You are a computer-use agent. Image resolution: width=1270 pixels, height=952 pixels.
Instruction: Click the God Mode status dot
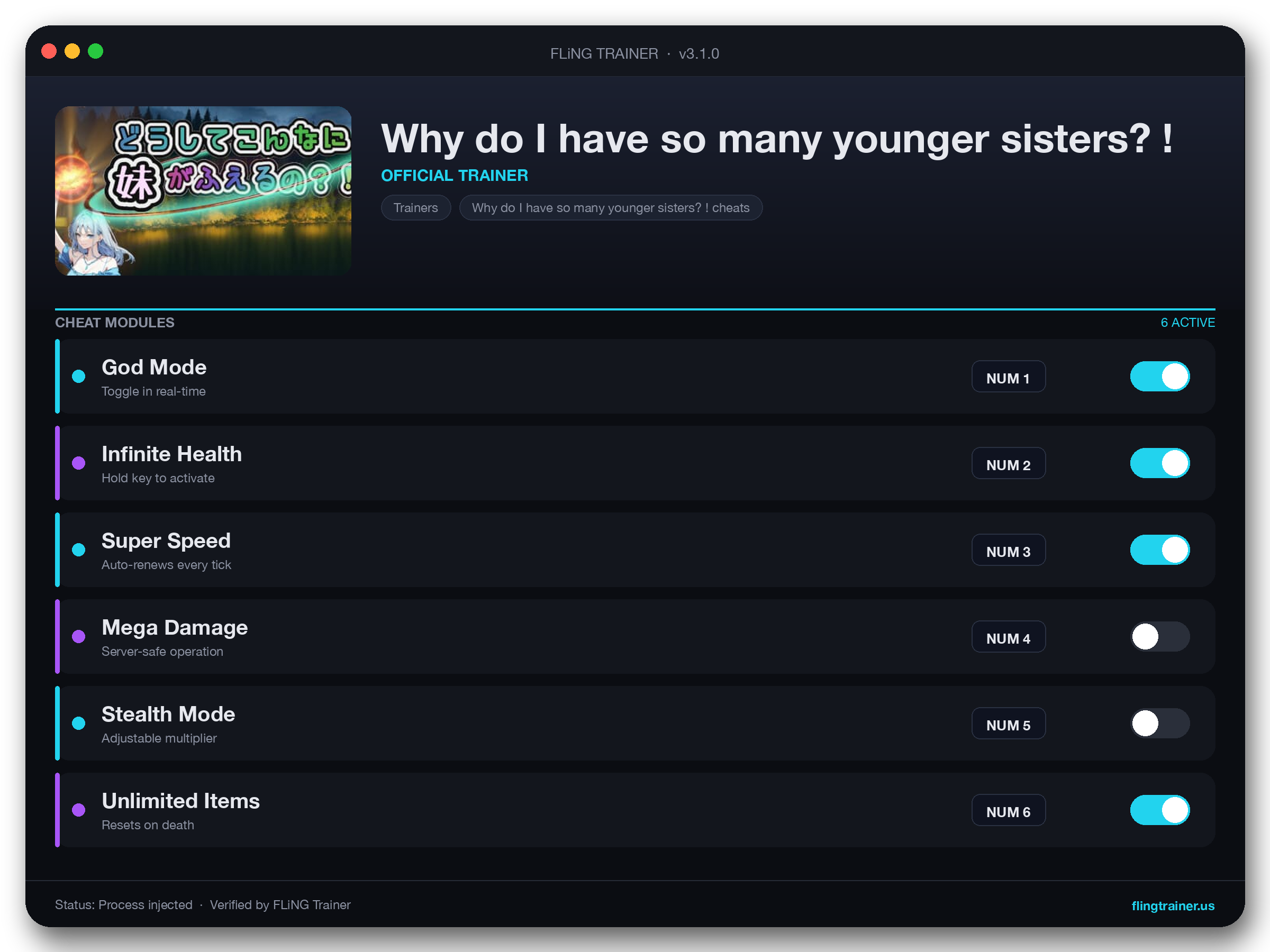point(79,377)
